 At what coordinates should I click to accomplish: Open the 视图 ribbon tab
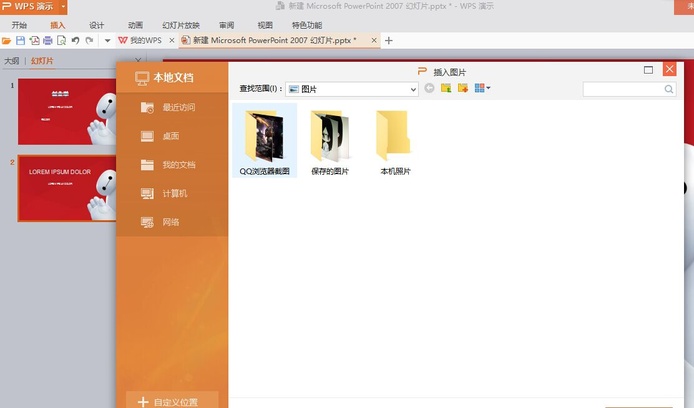pyautogui.click(x=265, y=25)
